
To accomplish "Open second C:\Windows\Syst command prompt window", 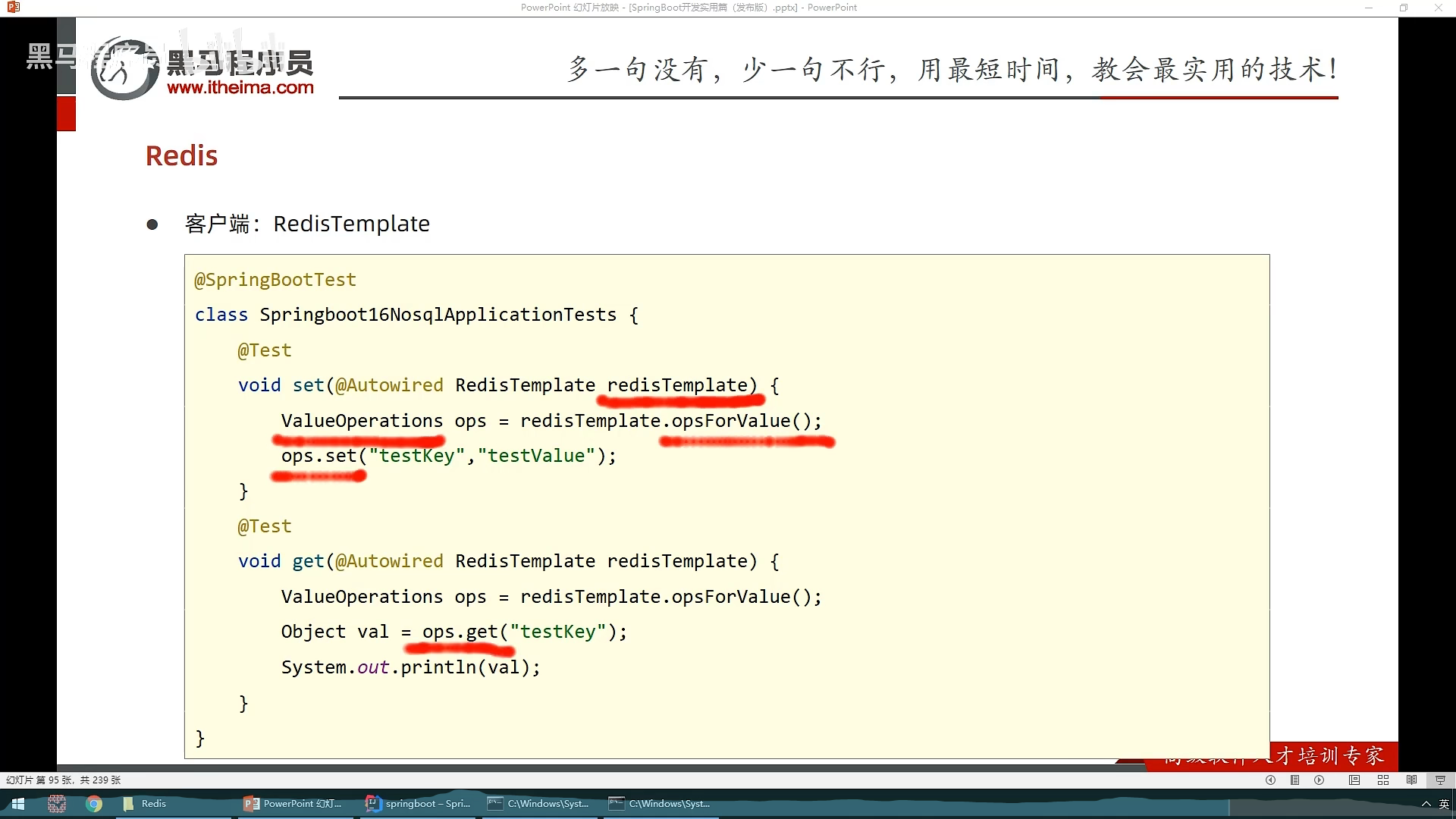I will 660,804.
